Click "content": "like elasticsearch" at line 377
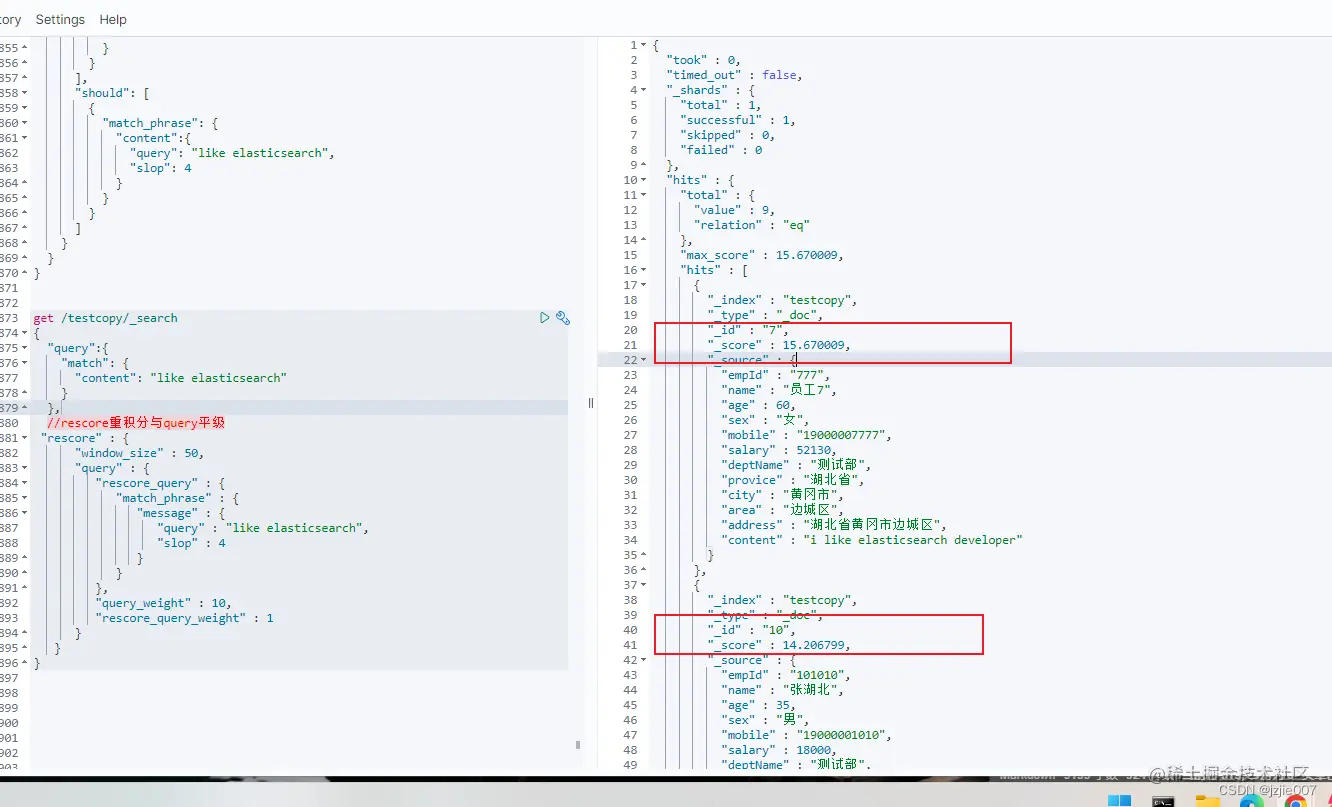 point(180,378)
